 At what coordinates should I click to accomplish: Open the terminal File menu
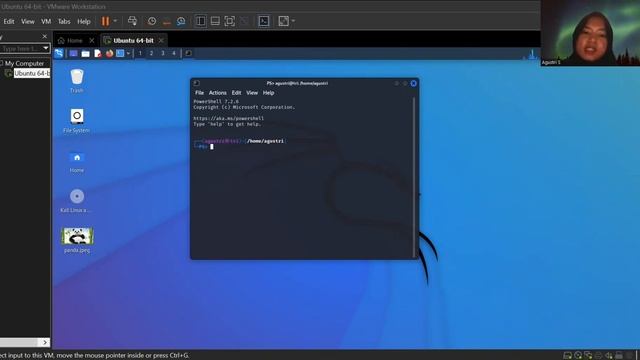199,93
